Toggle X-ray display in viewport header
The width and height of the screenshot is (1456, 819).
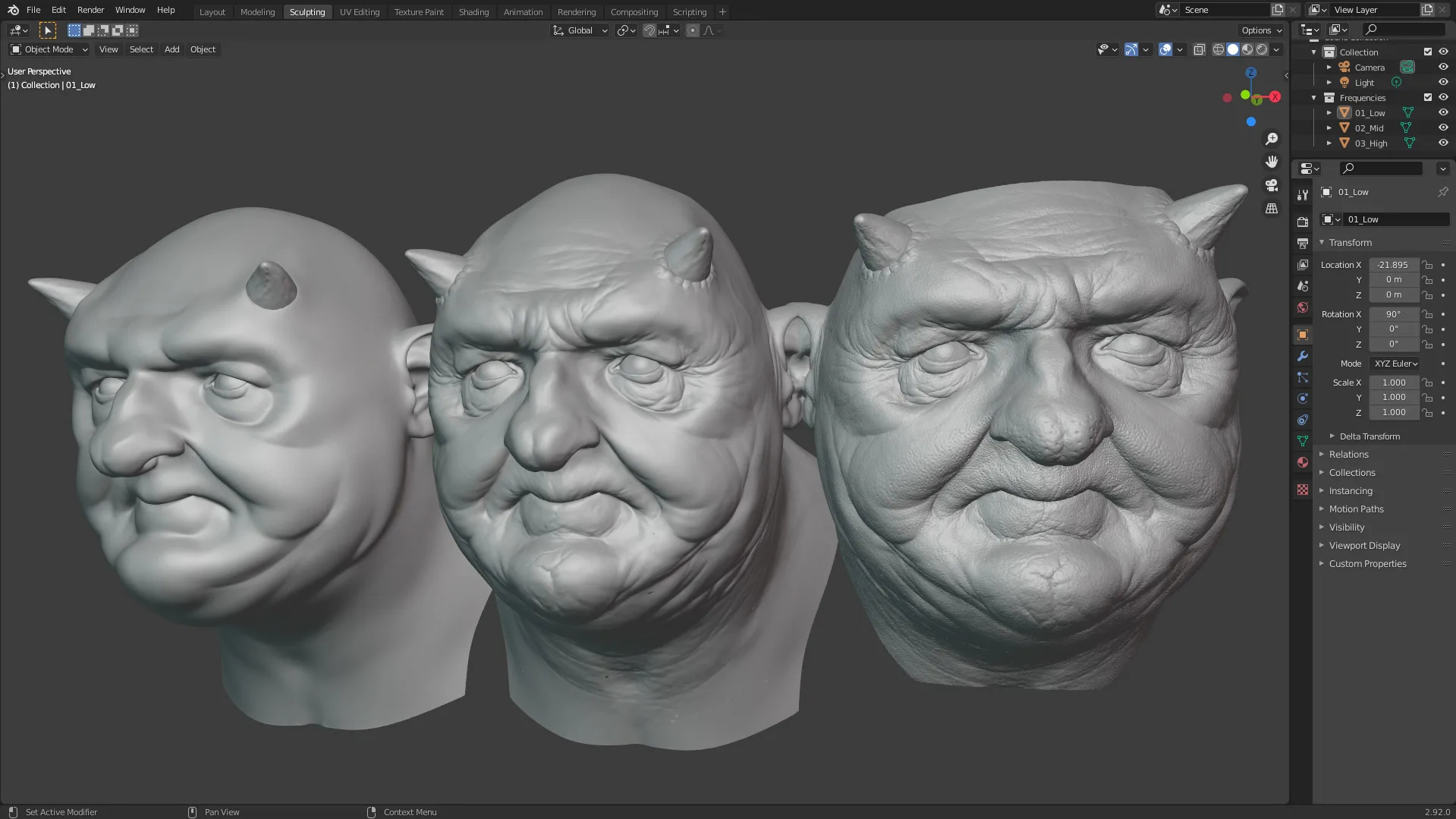[x=1199, y=50]
